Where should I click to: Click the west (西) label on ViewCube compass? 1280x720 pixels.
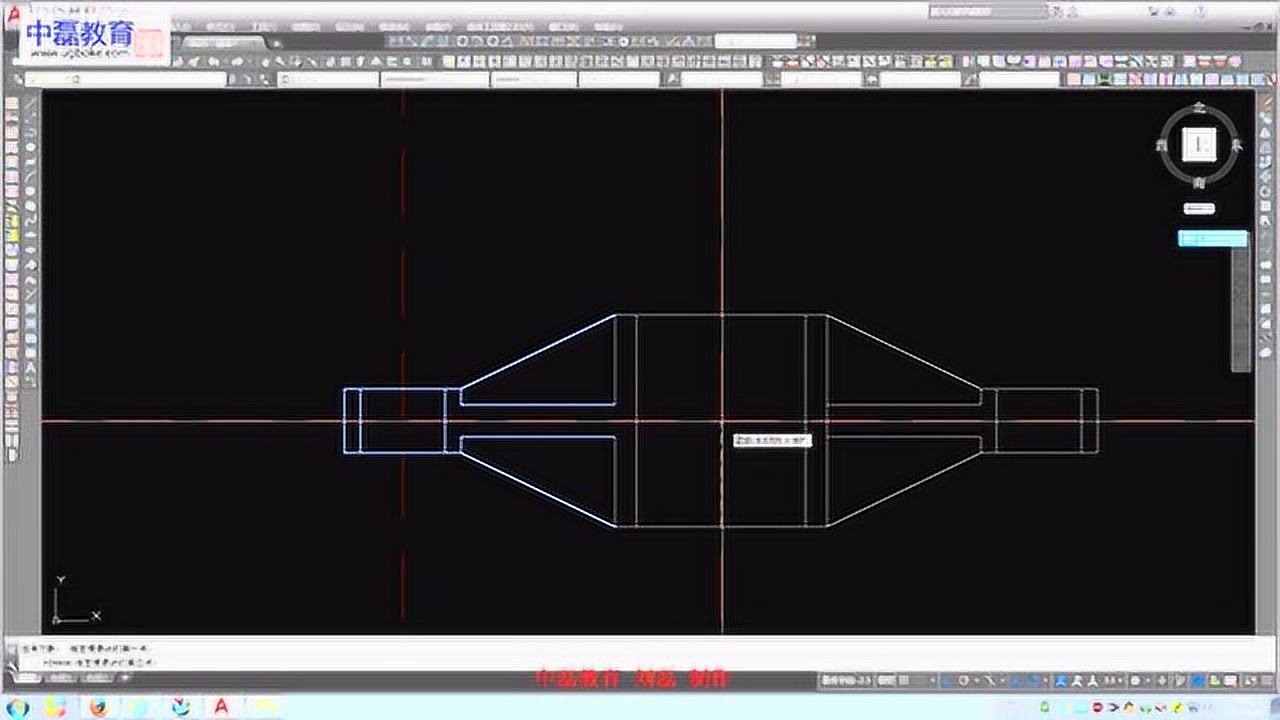coord(1161,146)
